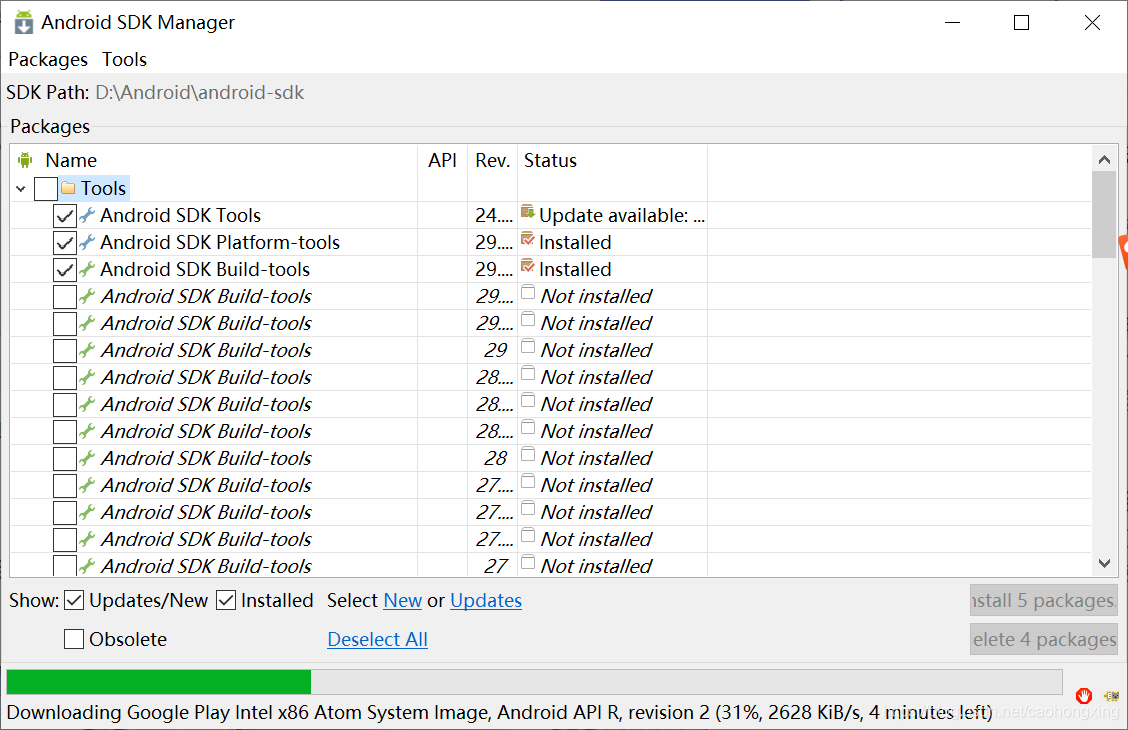Toggle the Updates/New show filter
Screen dimensions: 1128x730
(x=74, y=600)
